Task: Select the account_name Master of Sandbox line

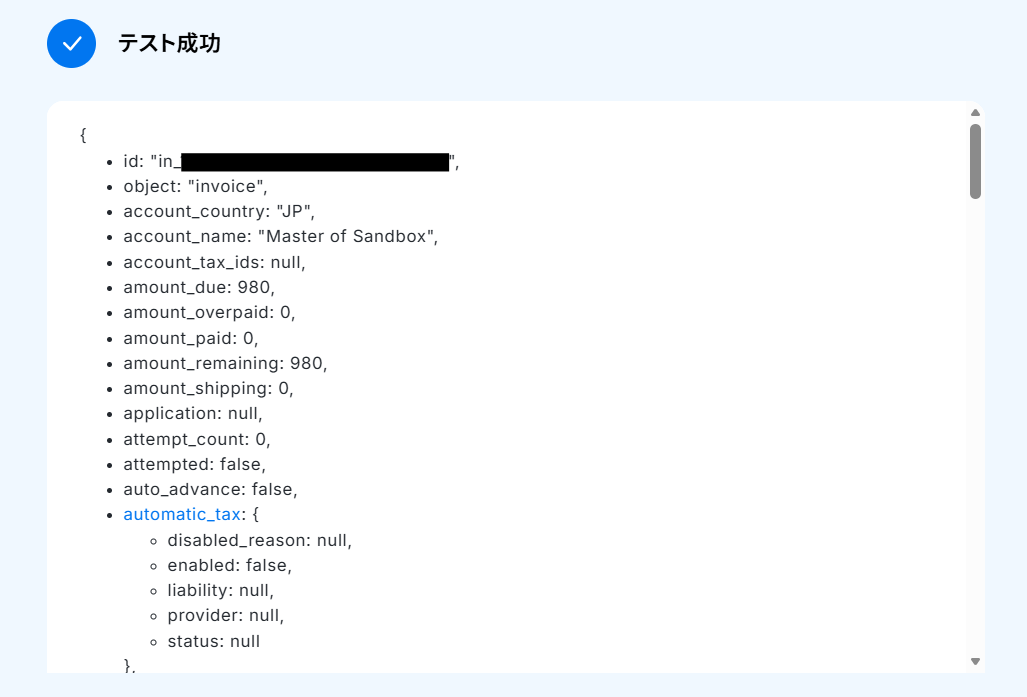Action: tap(280, 236)
